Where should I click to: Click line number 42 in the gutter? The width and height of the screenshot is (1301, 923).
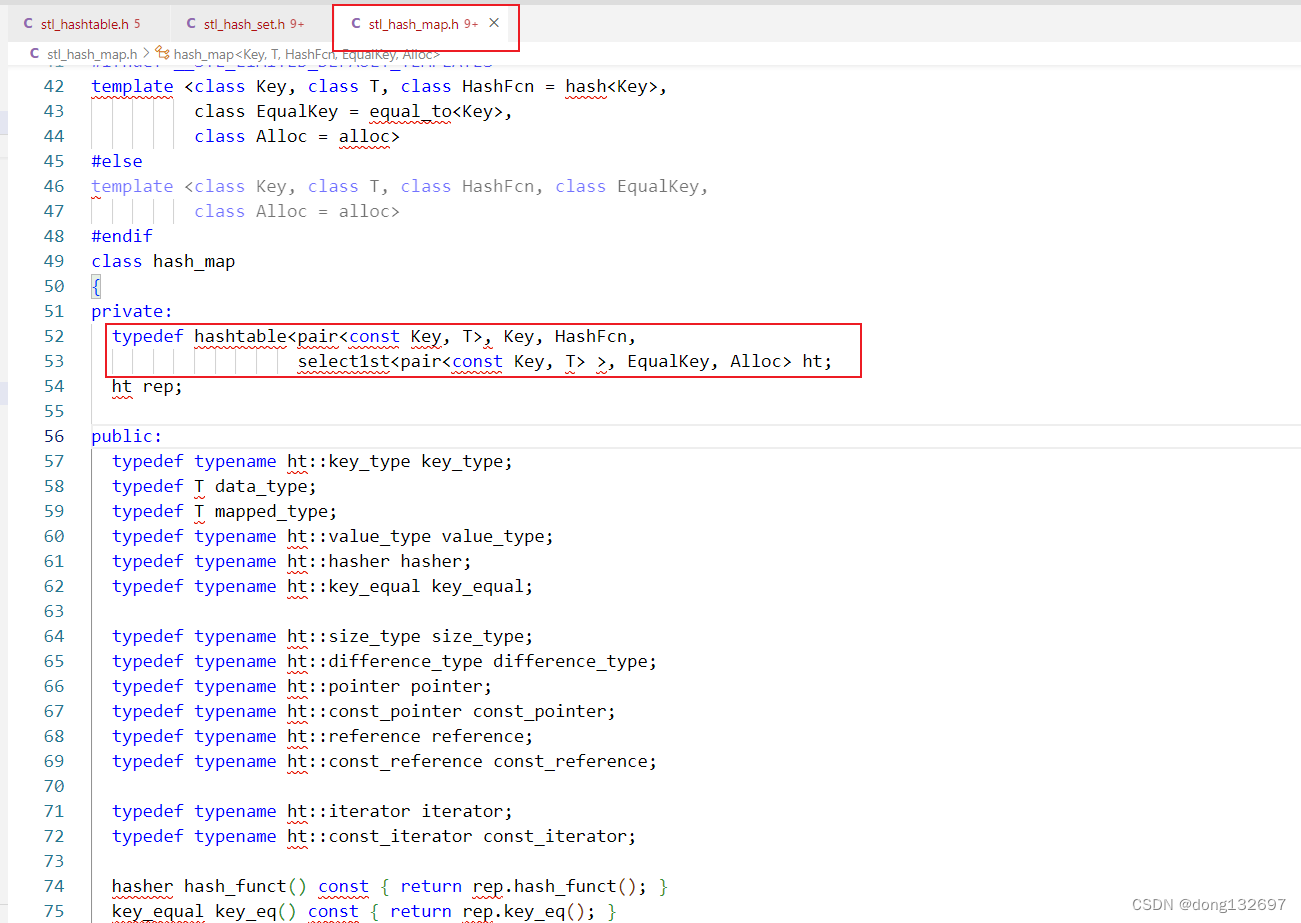54,86
